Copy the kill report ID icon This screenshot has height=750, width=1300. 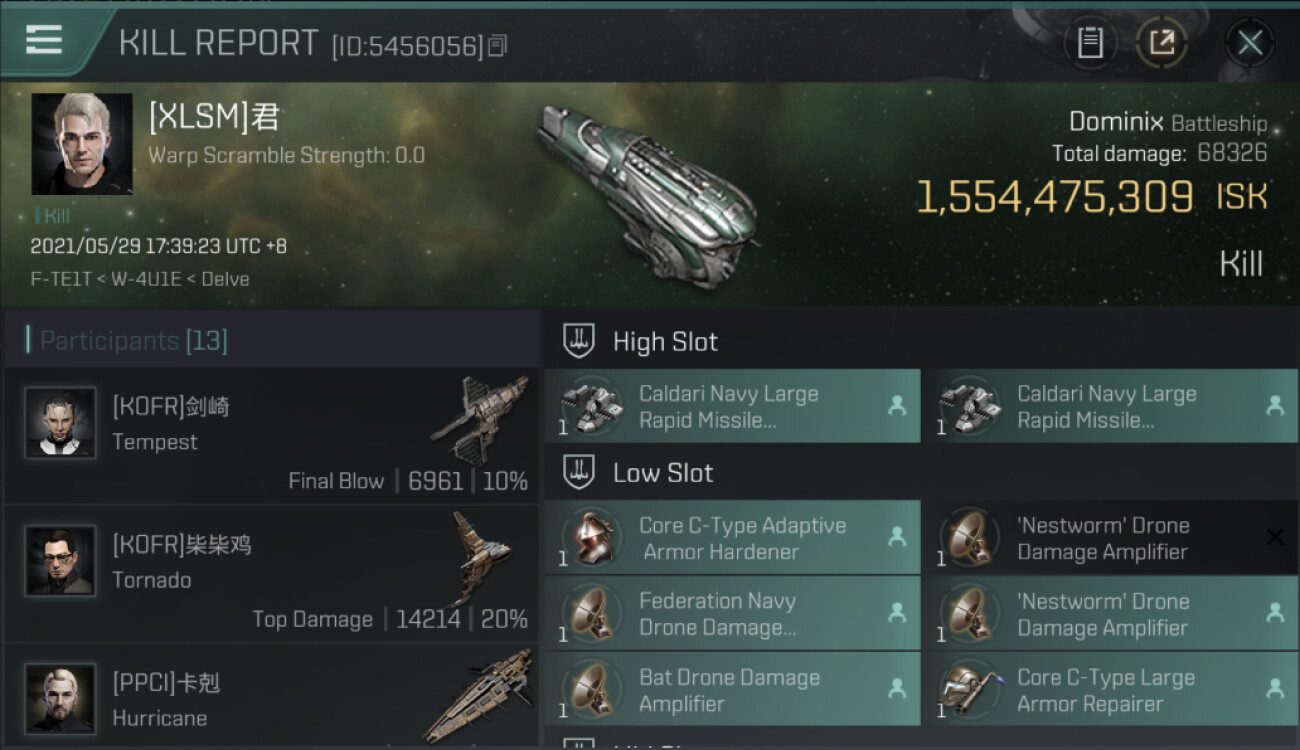(498, 45)
